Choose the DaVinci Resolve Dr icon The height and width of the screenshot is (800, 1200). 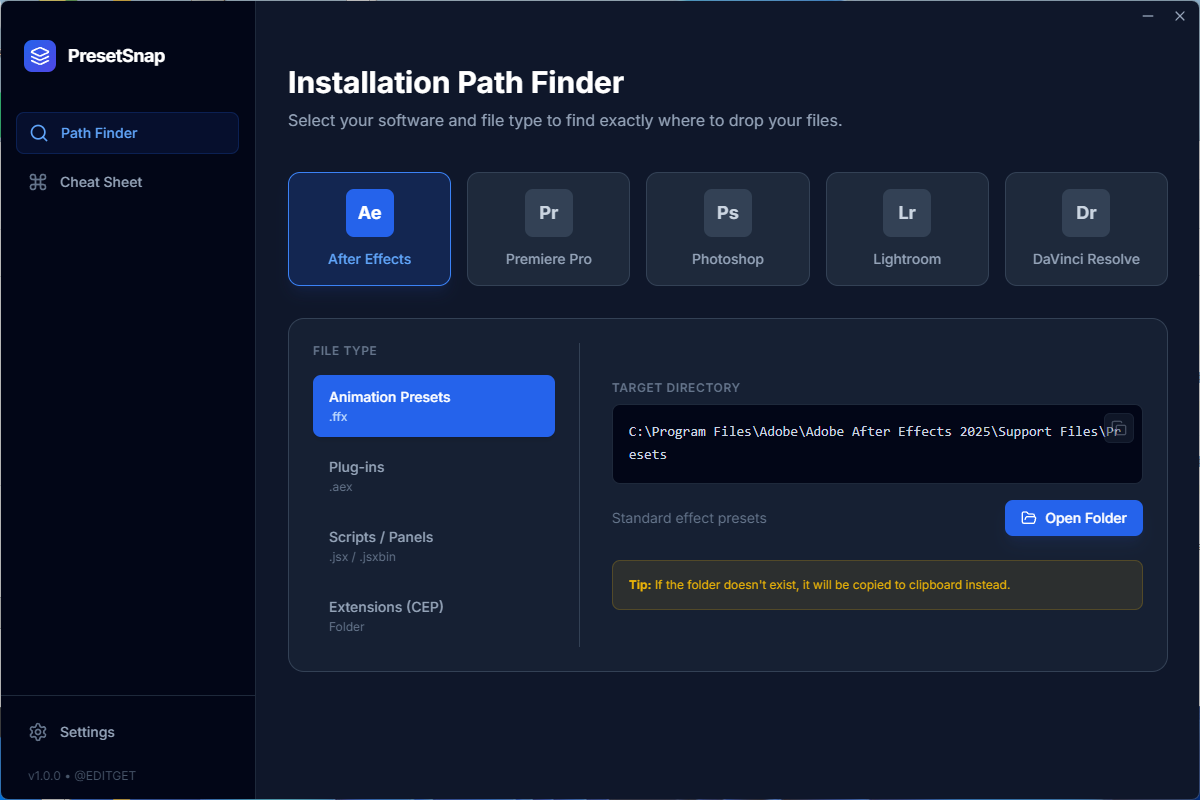pyautogui.click(x=1086, y=213)
